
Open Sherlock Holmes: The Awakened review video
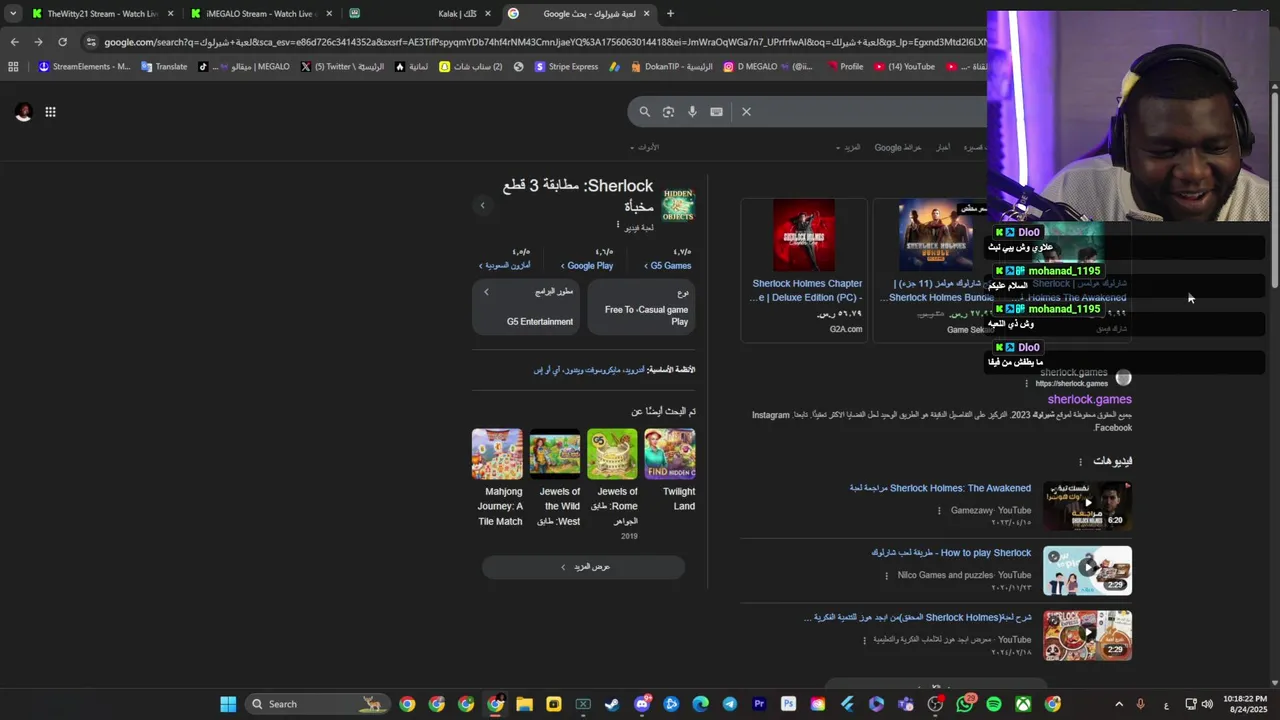coord(940,488)
